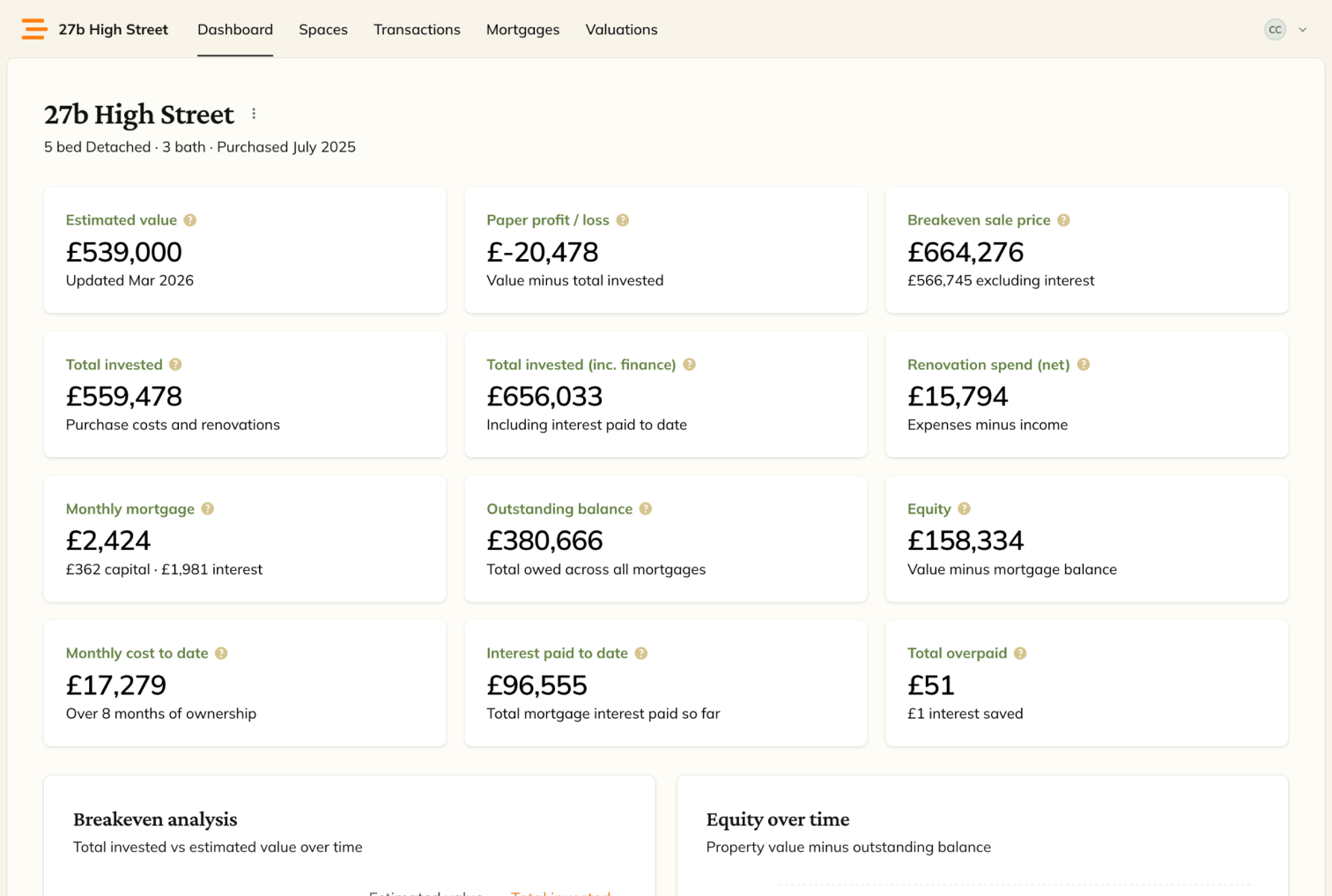This screenshot has height=896, width=1332.
Task: Open the Total overpaid help icon
Action: pos(1020,654)
